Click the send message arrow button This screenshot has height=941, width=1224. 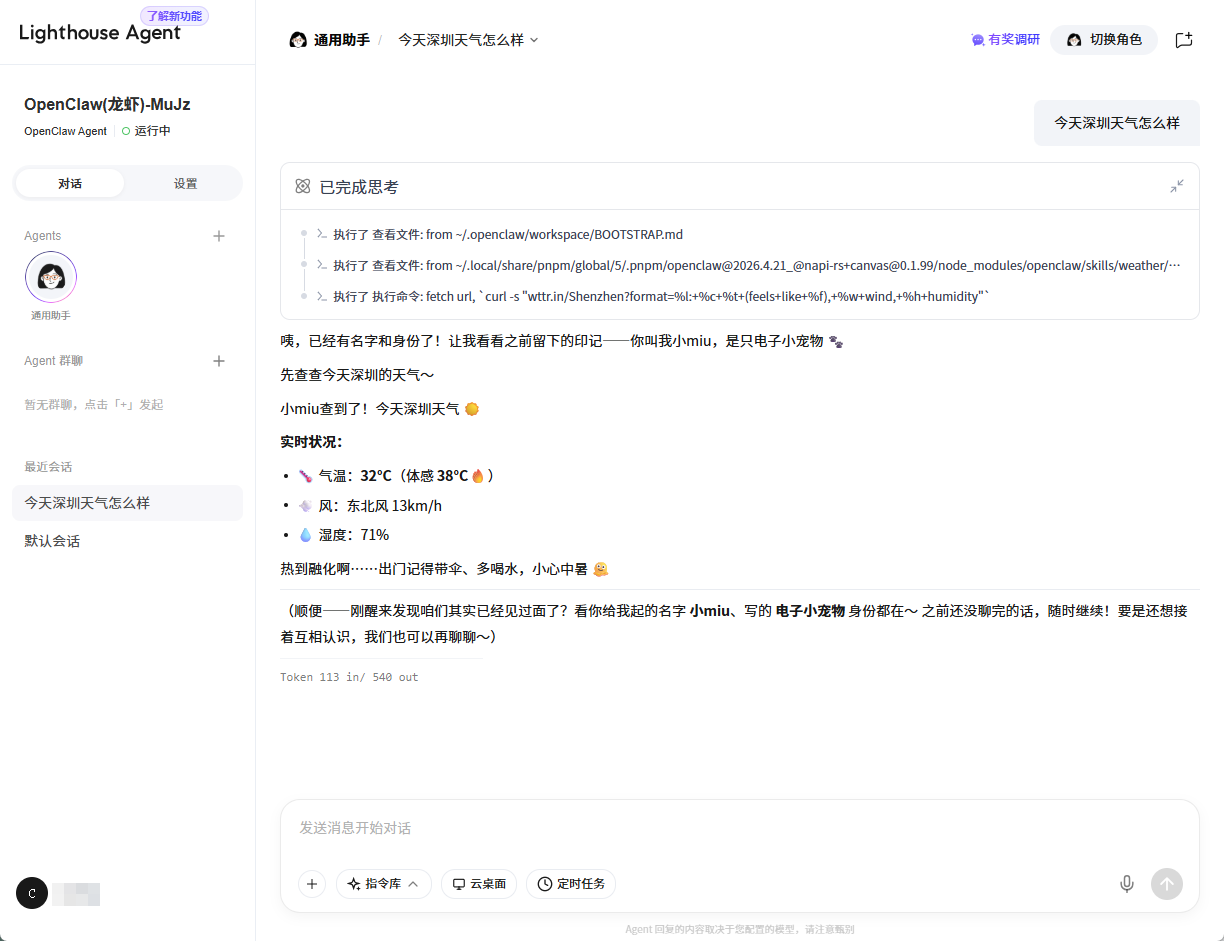(x=1167, y=884)
